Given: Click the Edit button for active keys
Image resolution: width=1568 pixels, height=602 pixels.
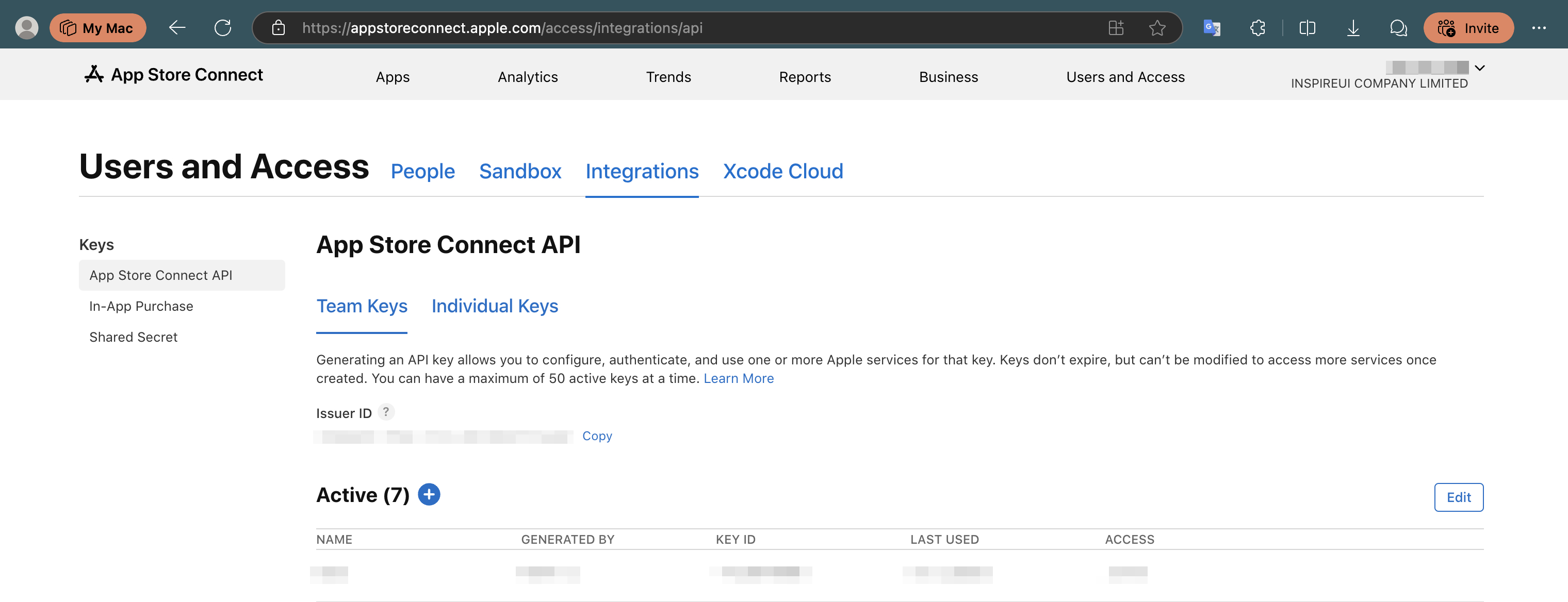Looking at the screenshot, I should coord(1459,497).
